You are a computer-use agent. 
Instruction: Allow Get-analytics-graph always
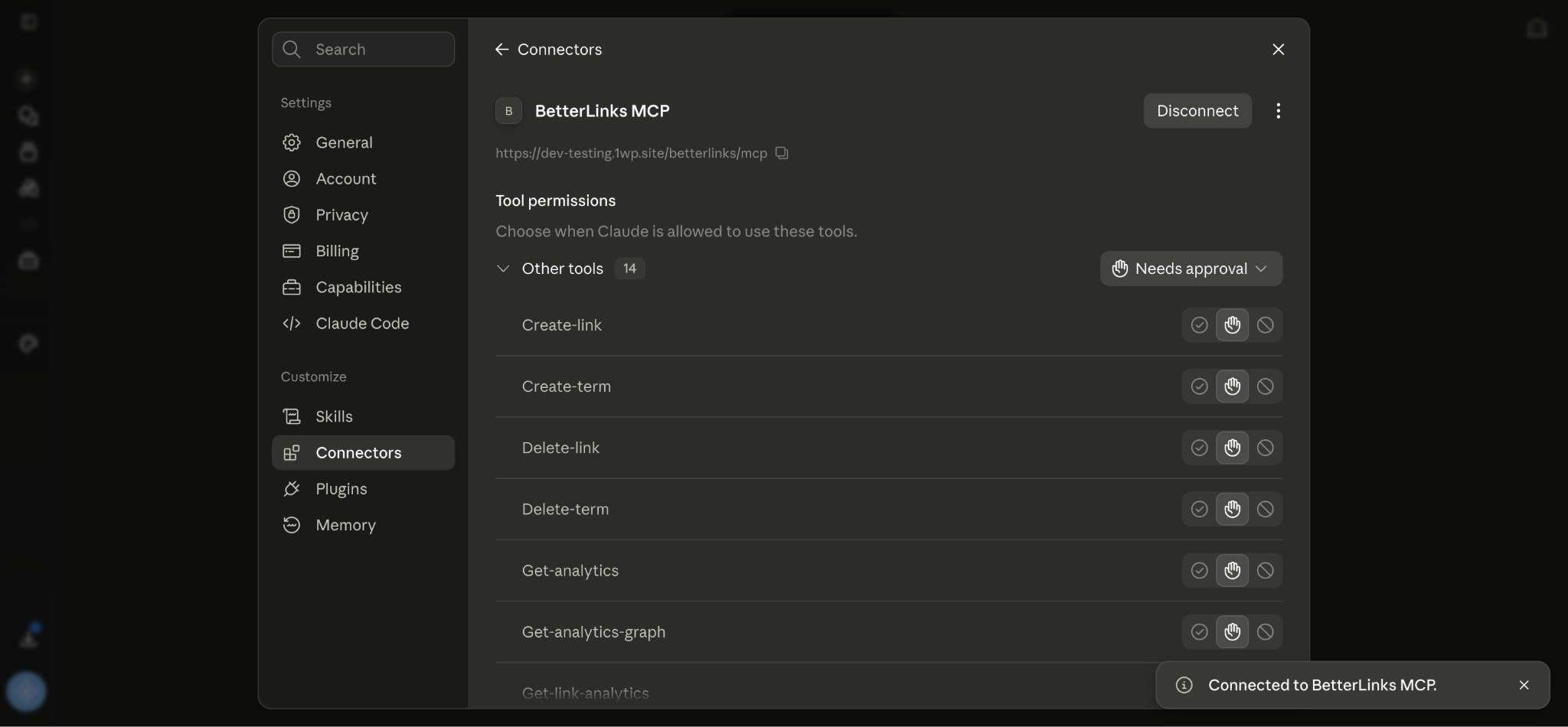1199,632
